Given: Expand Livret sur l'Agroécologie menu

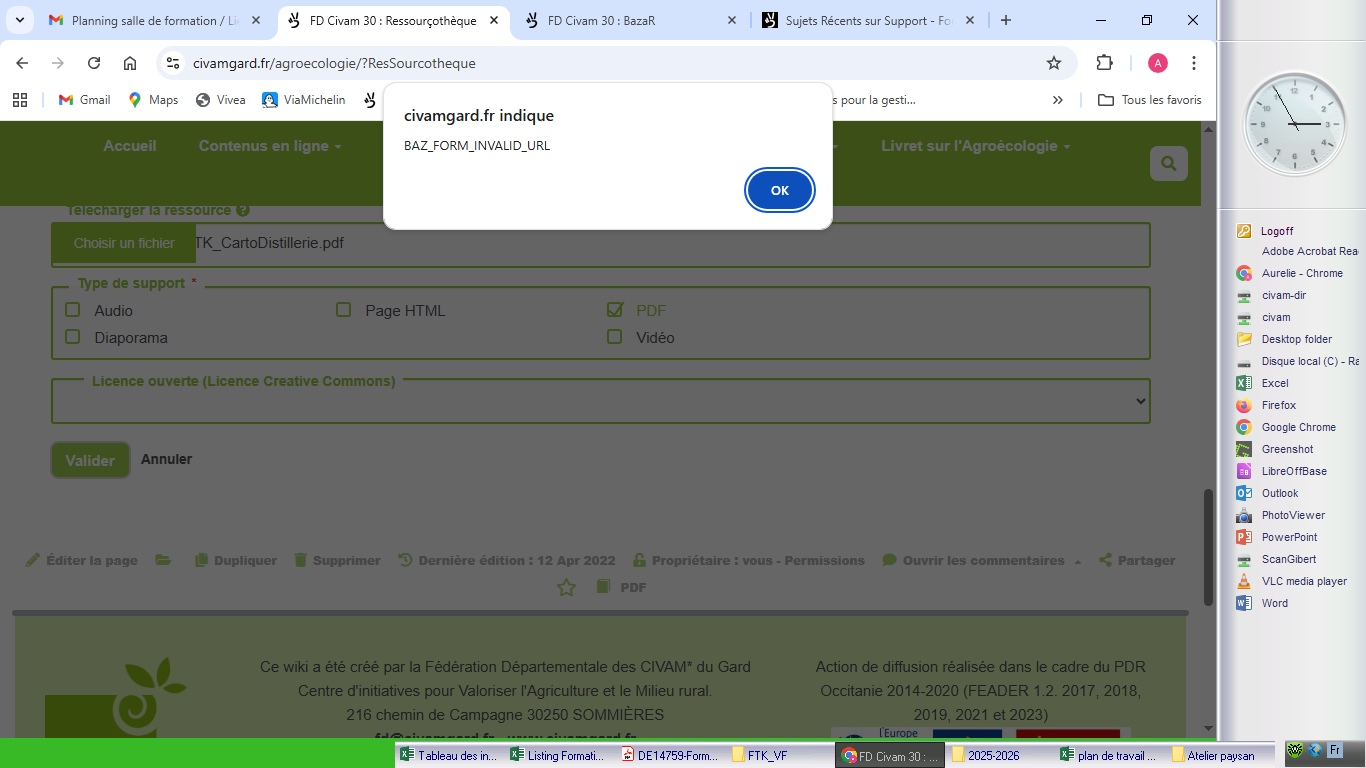Looking at the screenshot, I should click(x=975, y=146).
